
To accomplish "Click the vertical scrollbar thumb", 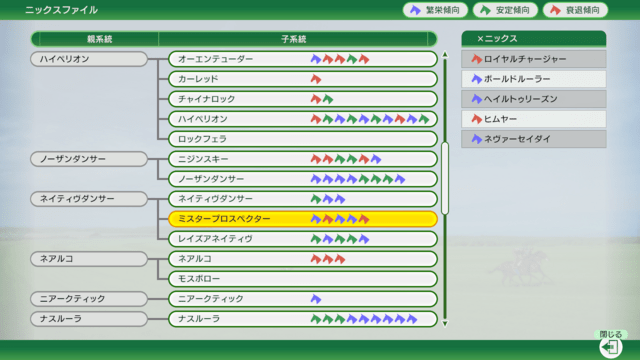I will [x=445, y=178].
